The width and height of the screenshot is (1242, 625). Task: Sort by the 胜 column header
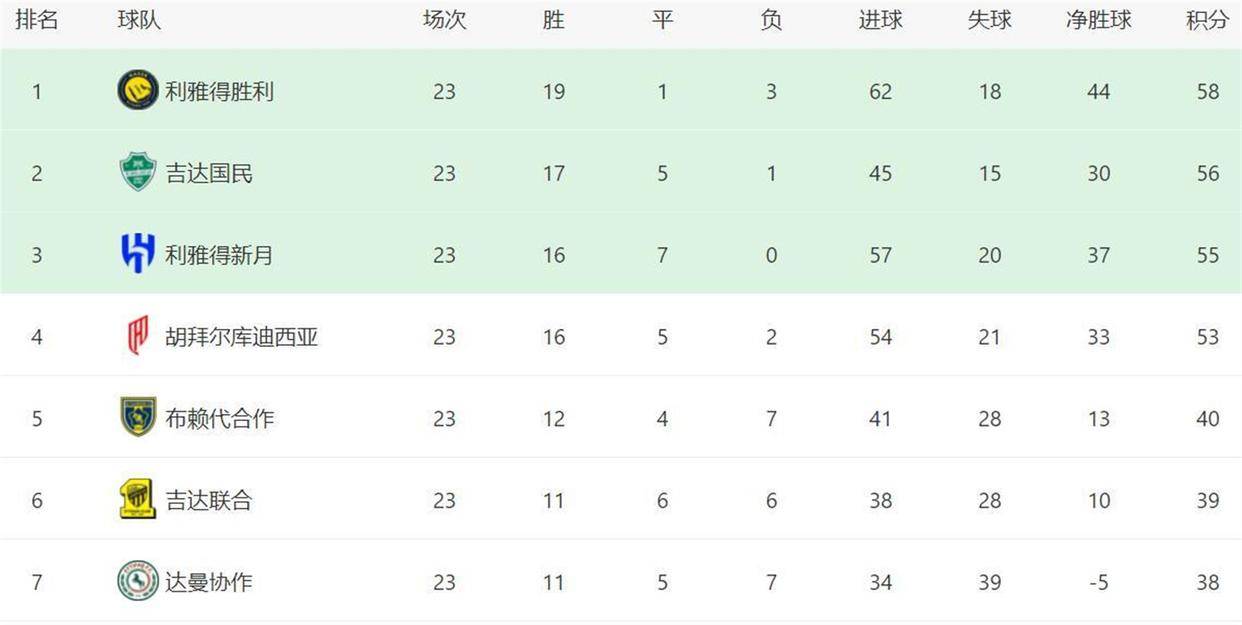553,20
